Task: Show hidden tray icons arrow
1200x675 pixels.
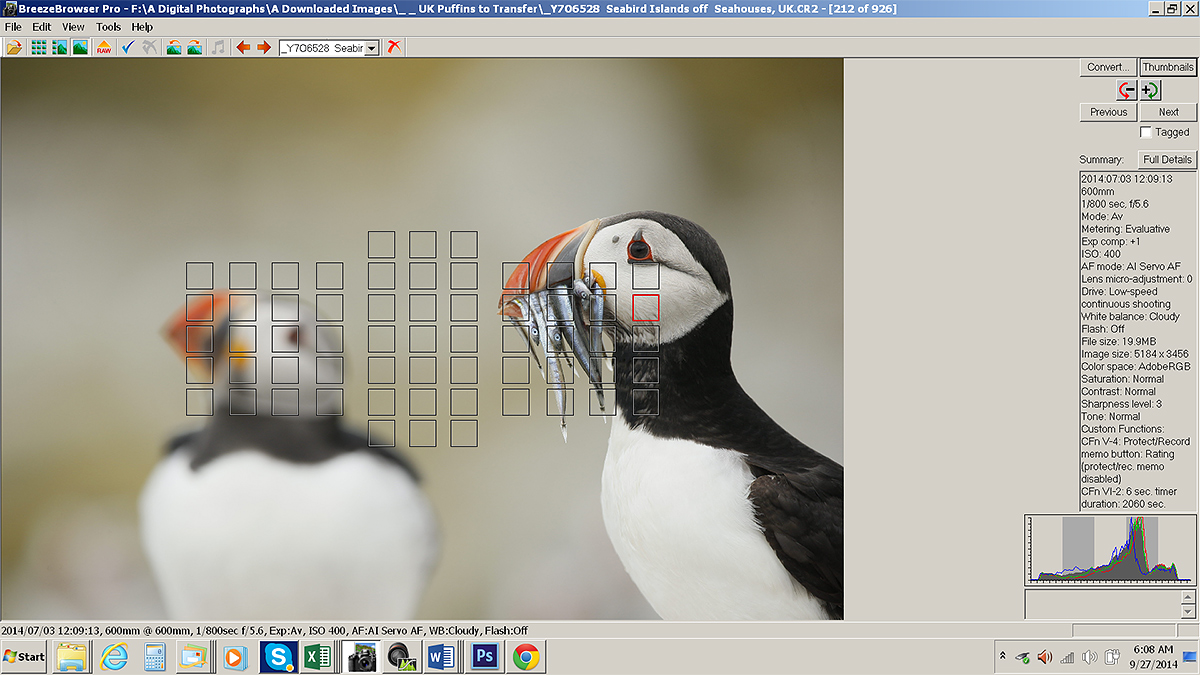Action: [x=1002, y=656]
